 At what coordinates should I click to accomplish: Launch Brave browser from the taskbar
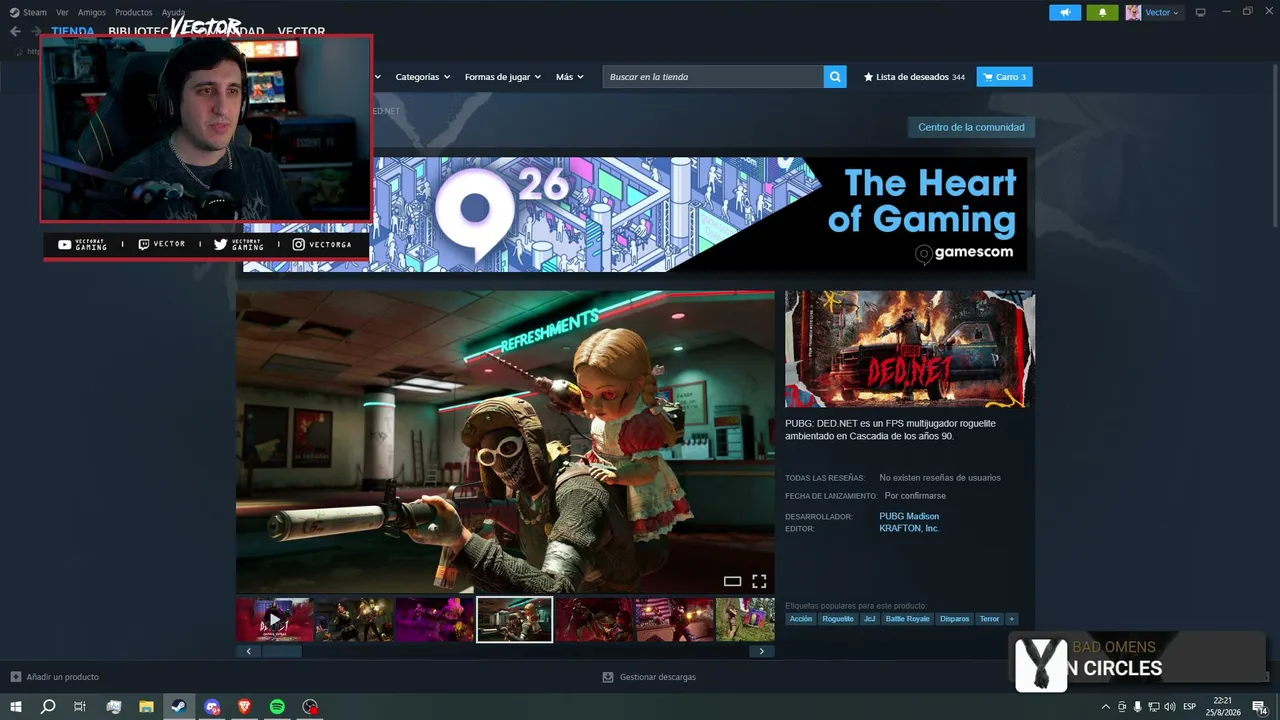[245, 707]
